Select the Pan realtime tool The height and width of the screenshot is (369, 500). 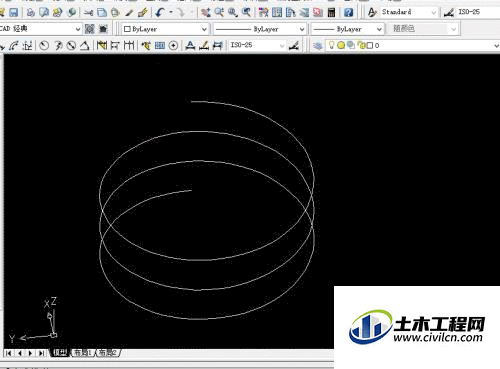[206, 13]
